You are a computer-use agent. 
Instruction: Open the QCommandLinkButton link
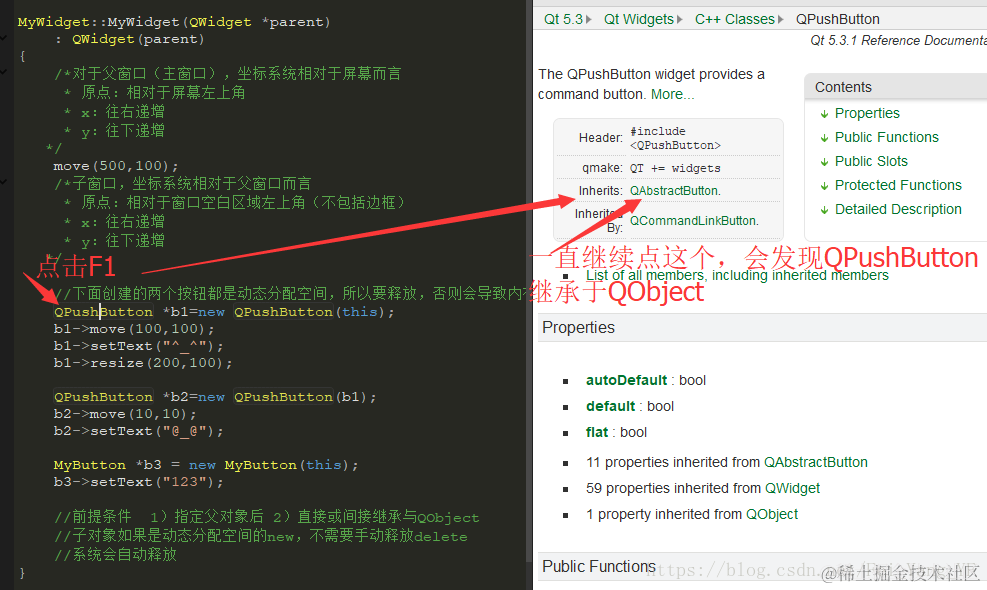click(x=694, y=220)
